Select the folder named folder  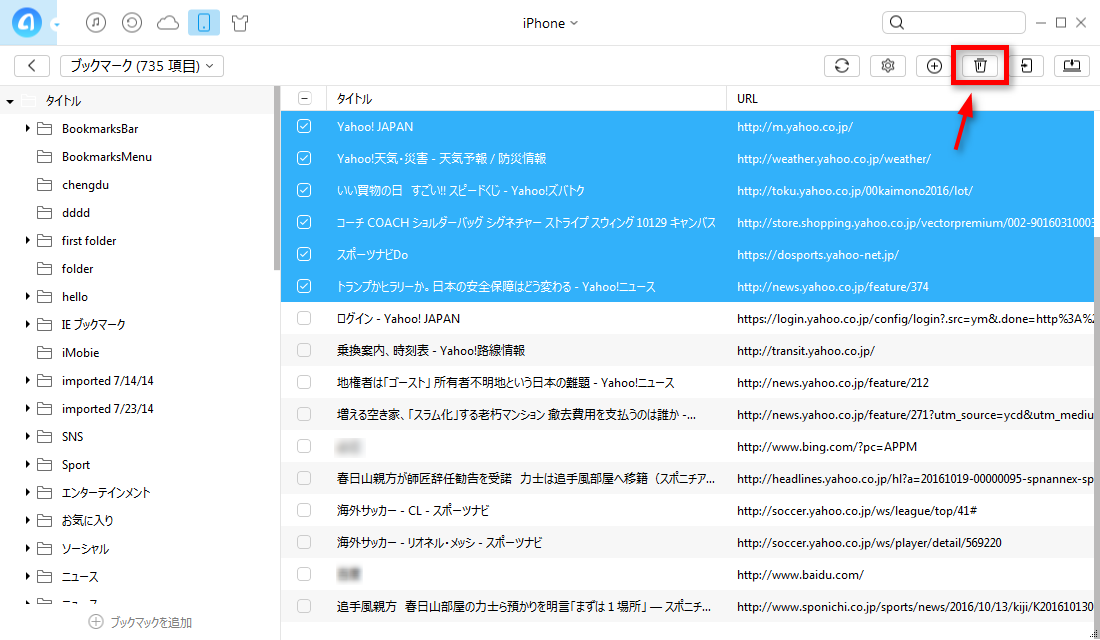77,269
